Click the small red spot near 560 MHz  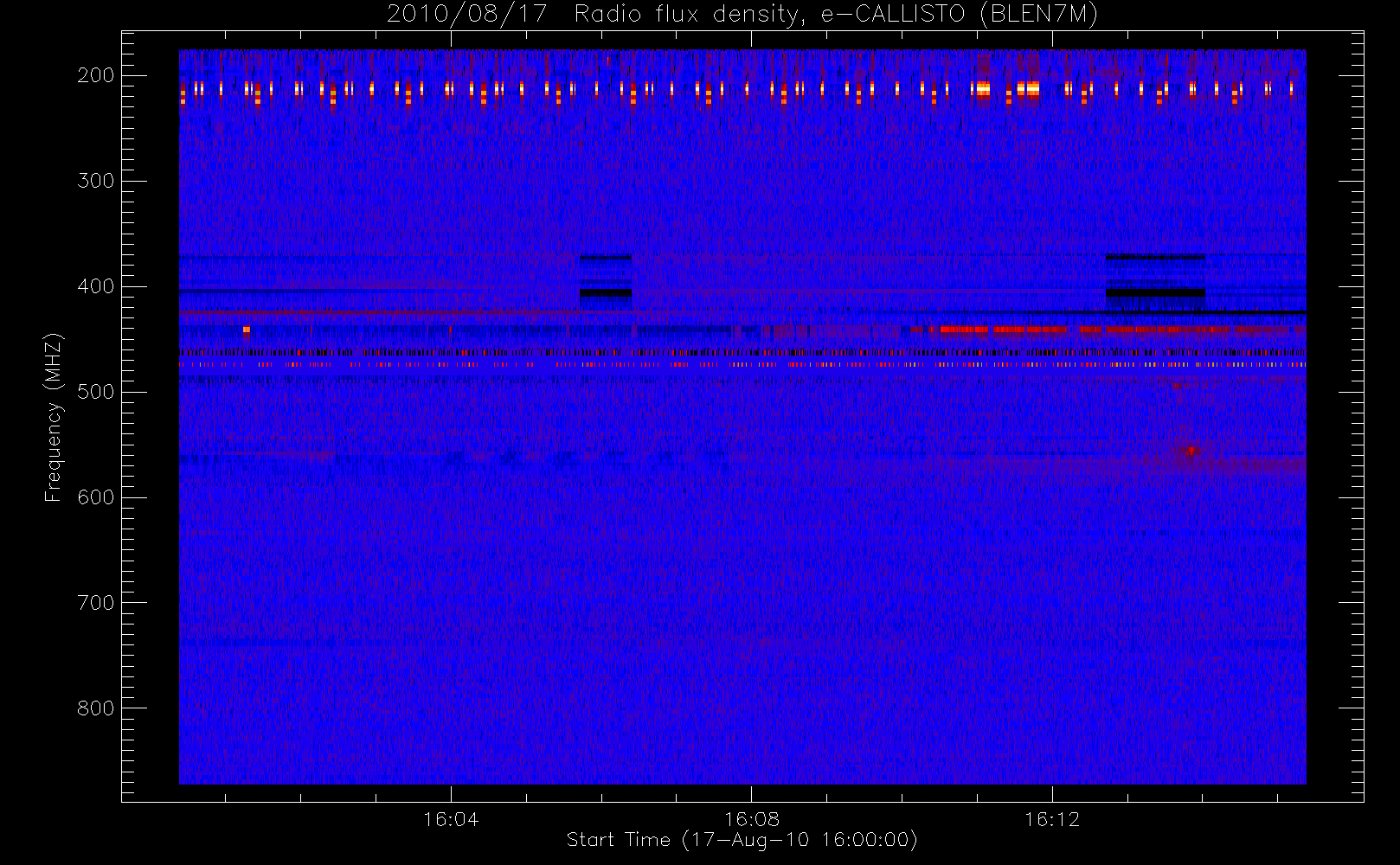tap(1191, 450)
